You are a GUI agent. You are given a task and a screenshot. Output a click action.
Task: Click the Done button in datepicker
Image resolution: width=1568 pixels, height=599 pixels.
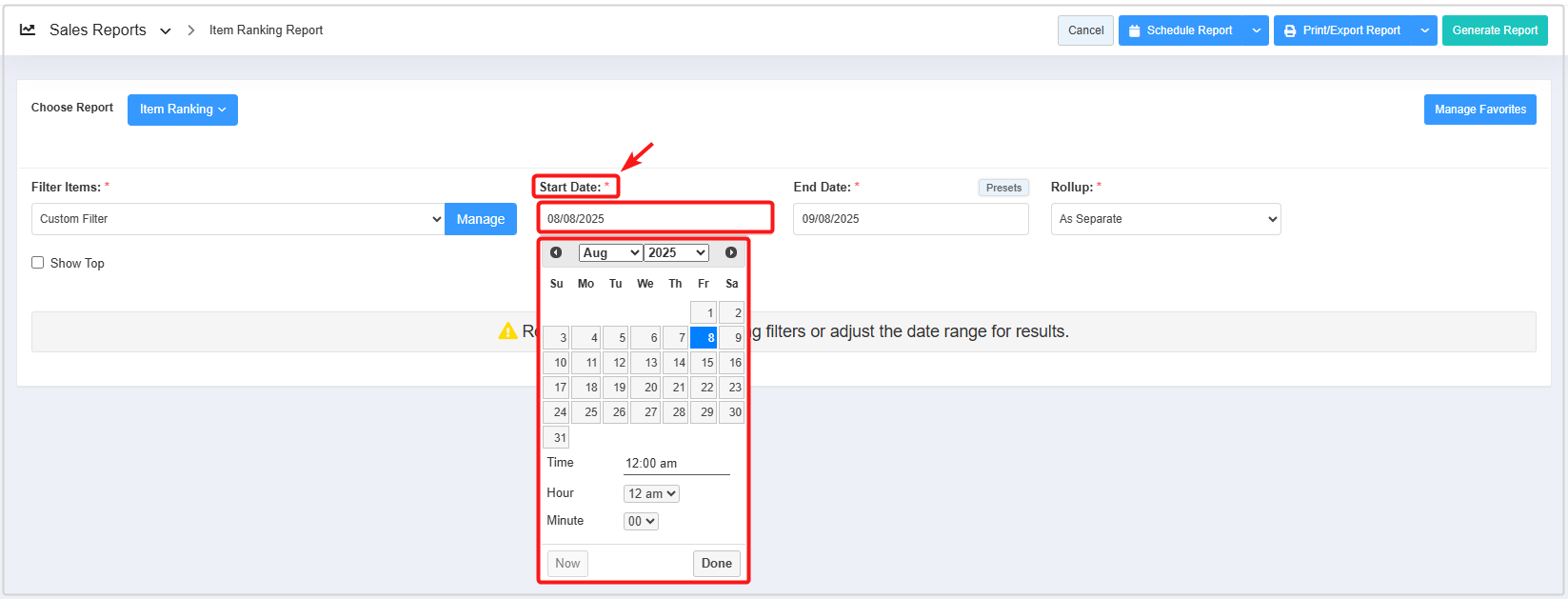(717, 563)
